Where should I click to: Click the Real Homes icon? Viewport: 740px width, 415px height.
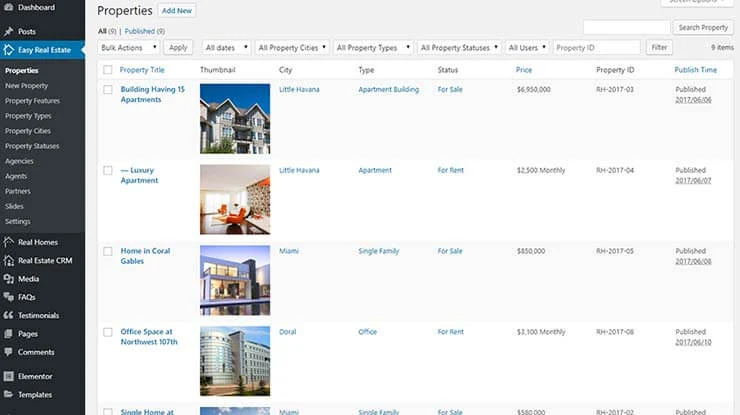[8, 242]
